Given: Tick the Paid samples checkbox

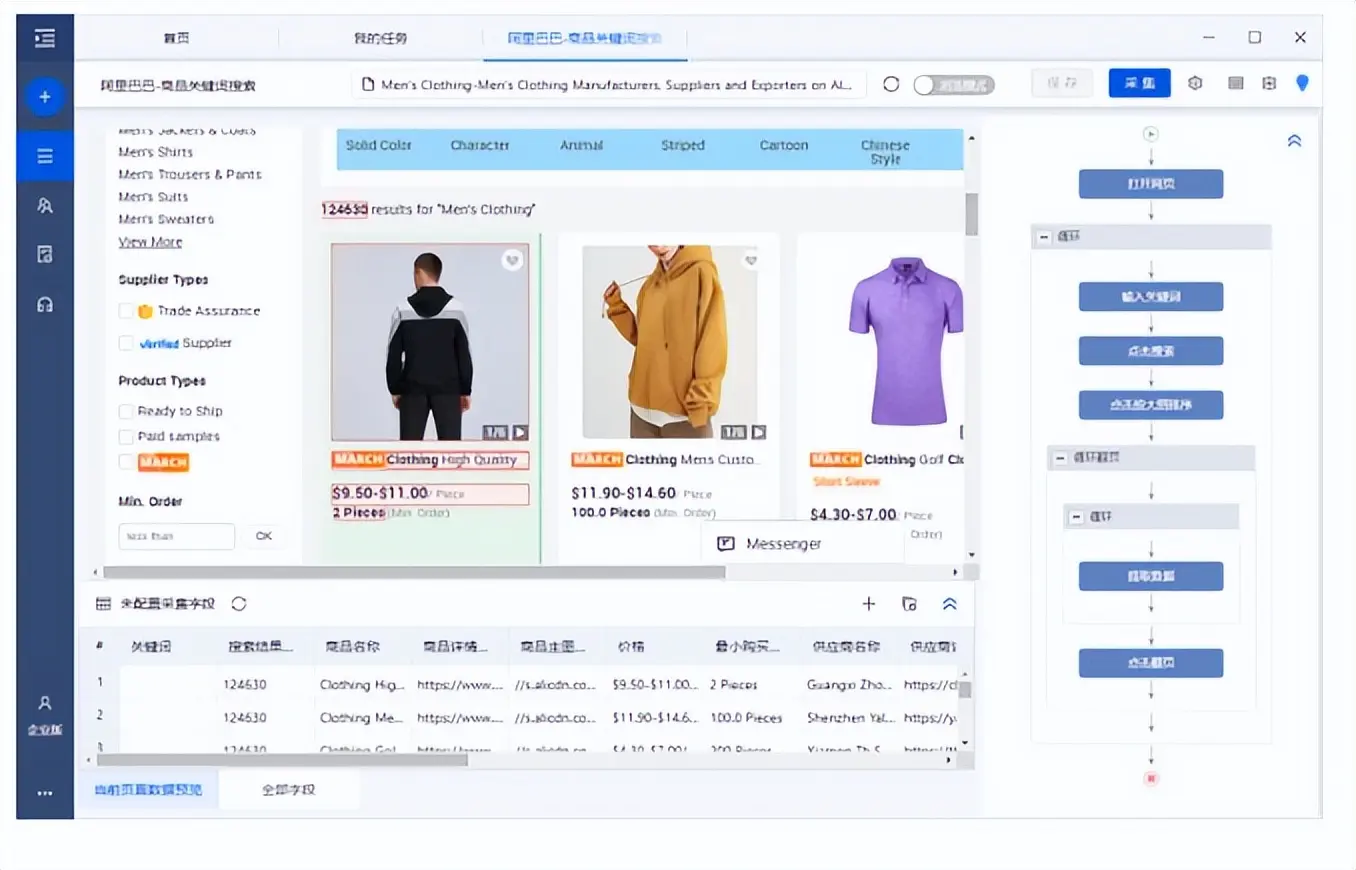Looking at the screenshot, I should pyautogui.click(x=126, y=437).
